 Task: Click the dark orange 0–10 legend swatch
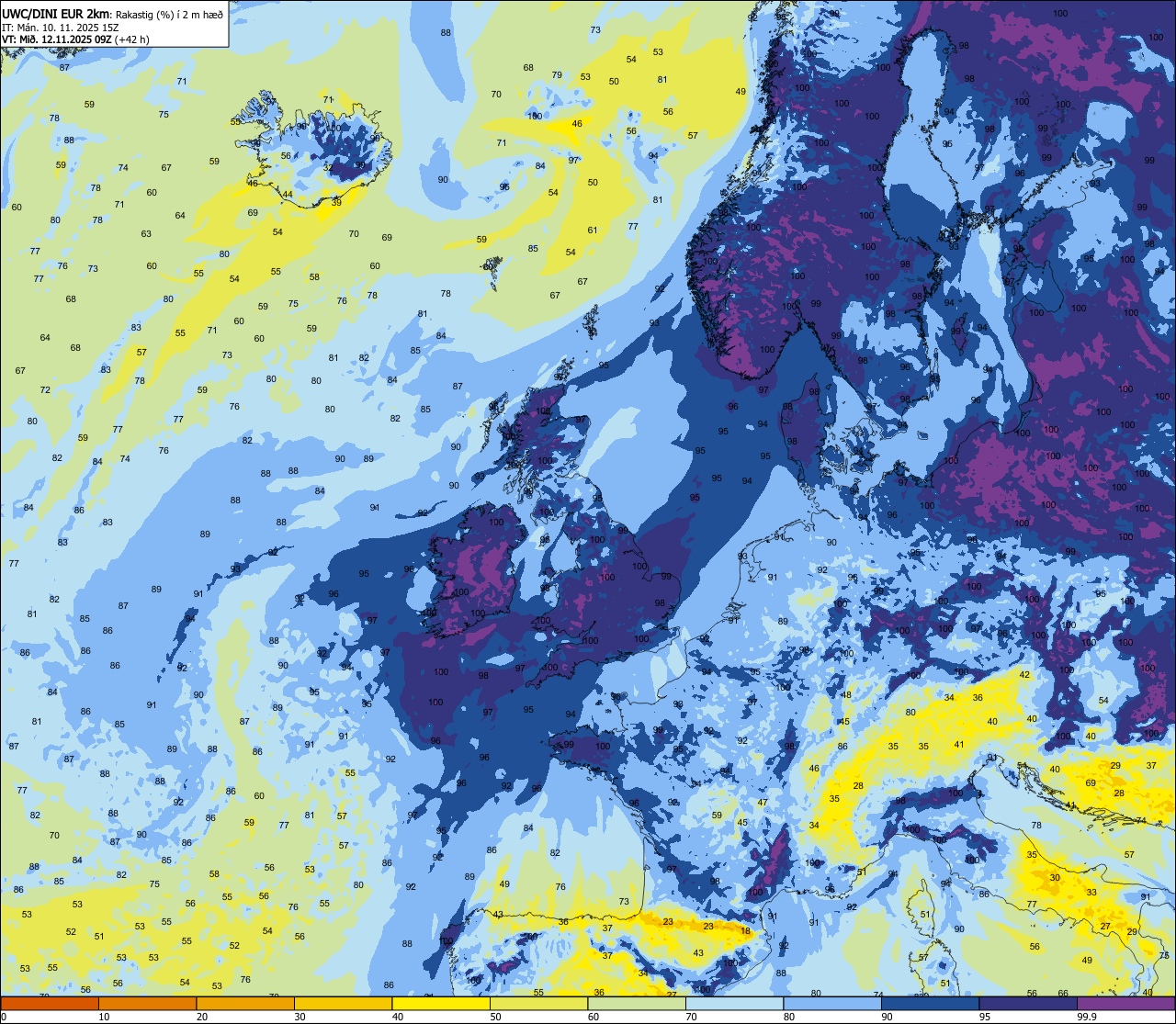pos(50,1003)
